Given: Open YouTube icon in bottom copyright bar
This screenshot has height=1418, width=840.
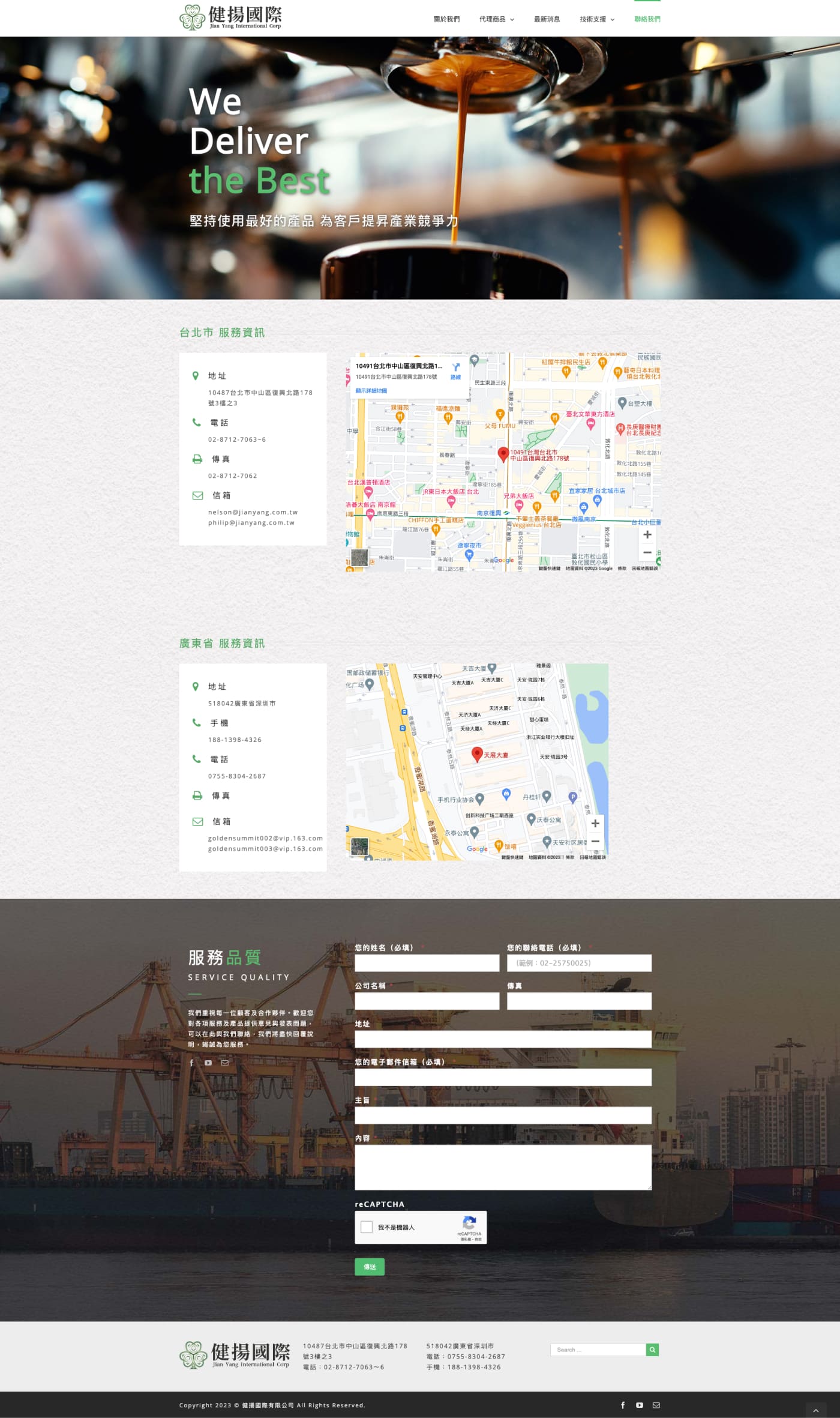Looking at the screenshot, I should (x=640, y=1405).
